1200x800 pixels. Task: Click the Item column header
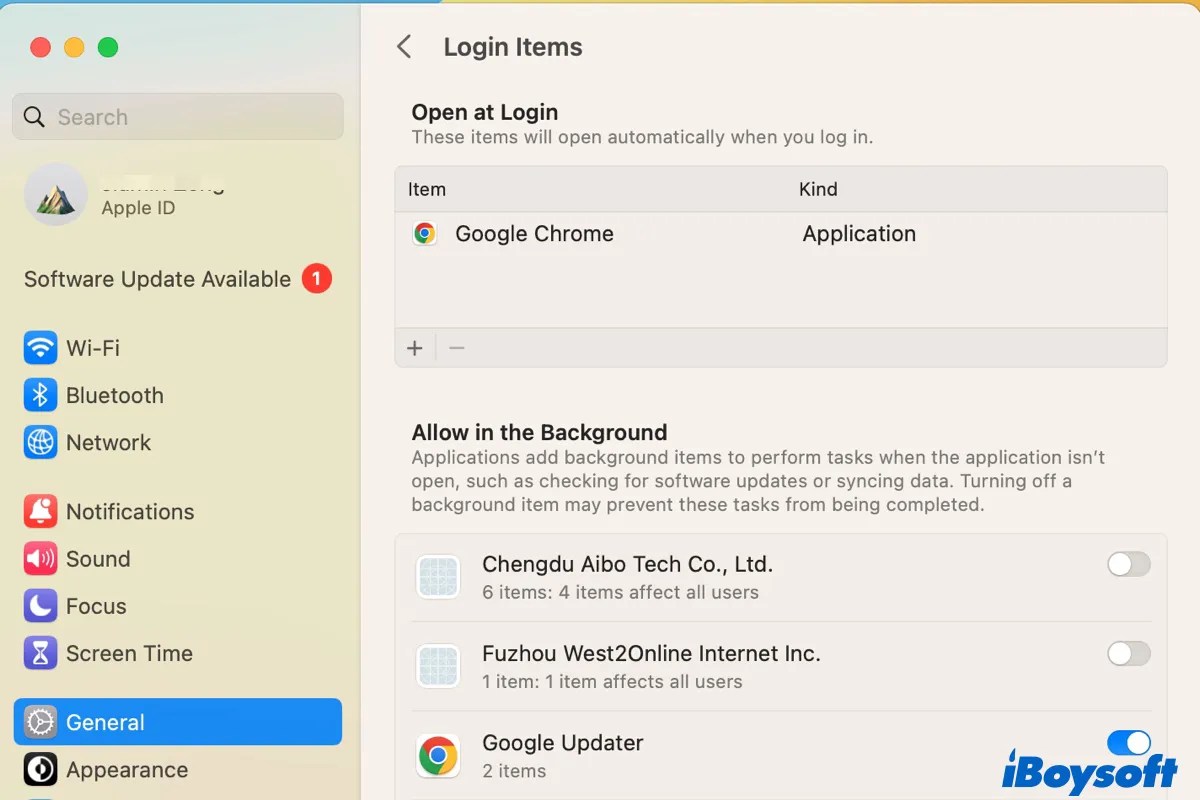427,189
